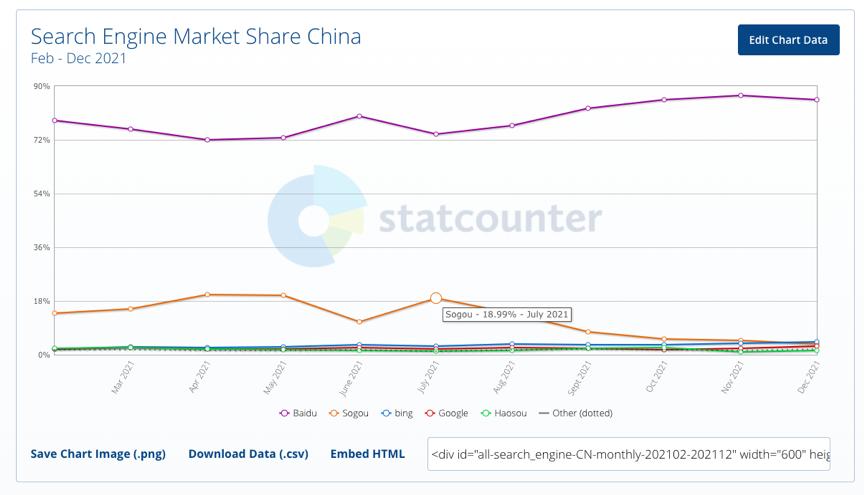Image resolution: width=864 pixels, height=495 pixels.
Task: Click the Search Engine Market Share China title
Action: tap(196, 37)
